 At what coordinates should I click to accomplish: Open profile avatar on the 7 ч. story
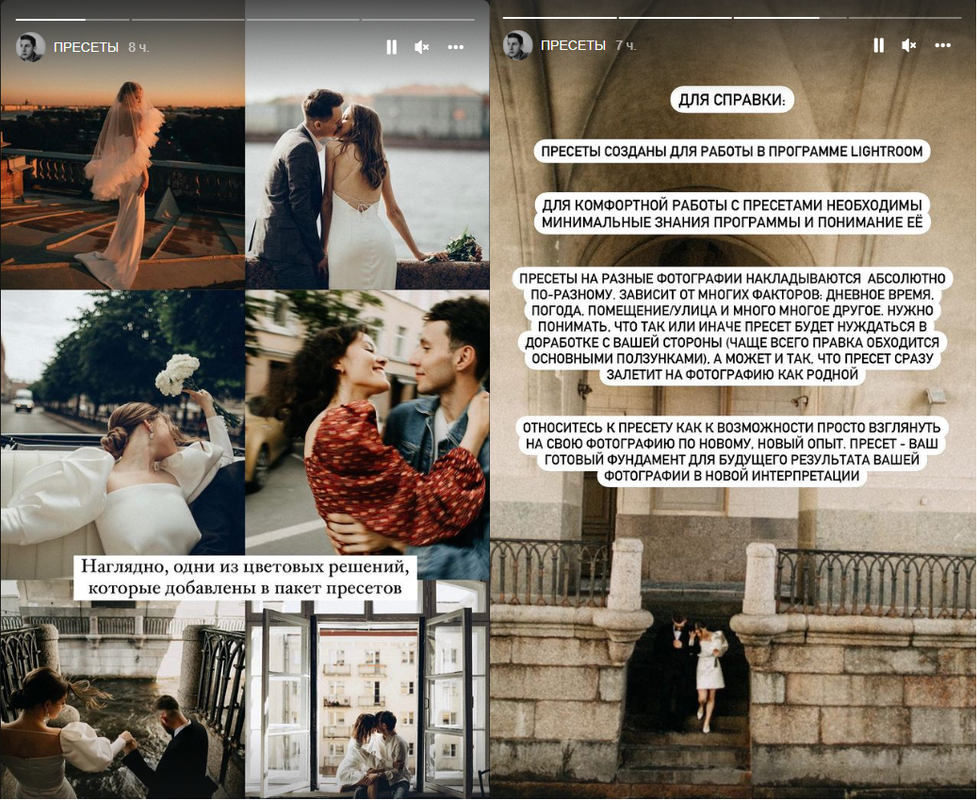pos(517,45)
